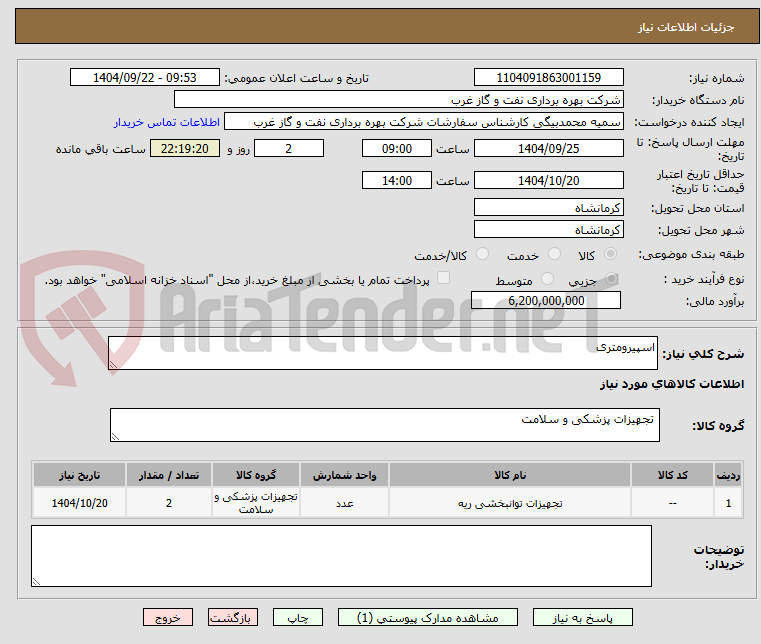The width and height of the screenshot is (761, 644).
Task: Click the goods group textarea تجهیزات پزشکی و سلامت
Action: 385,425
